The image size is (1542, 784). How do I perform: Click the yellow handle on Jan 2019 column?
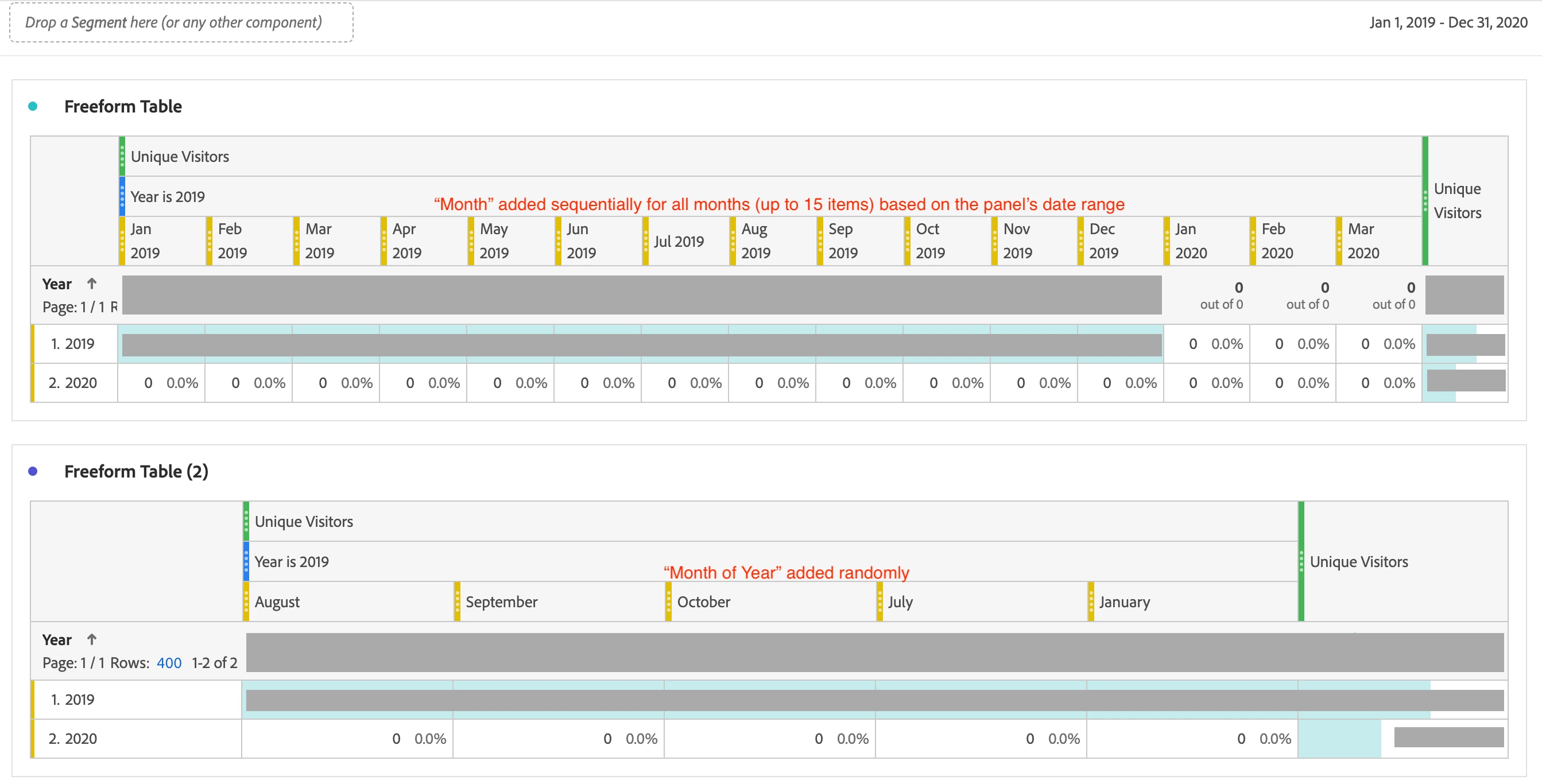[122, 241]
